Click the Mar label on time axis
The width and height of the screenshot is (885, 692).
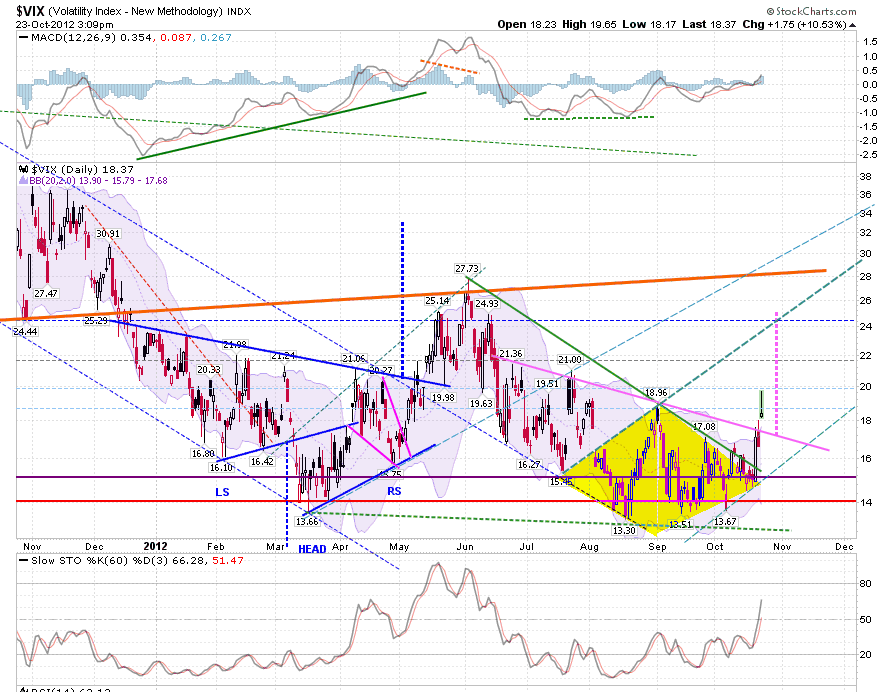coord(275,546)
